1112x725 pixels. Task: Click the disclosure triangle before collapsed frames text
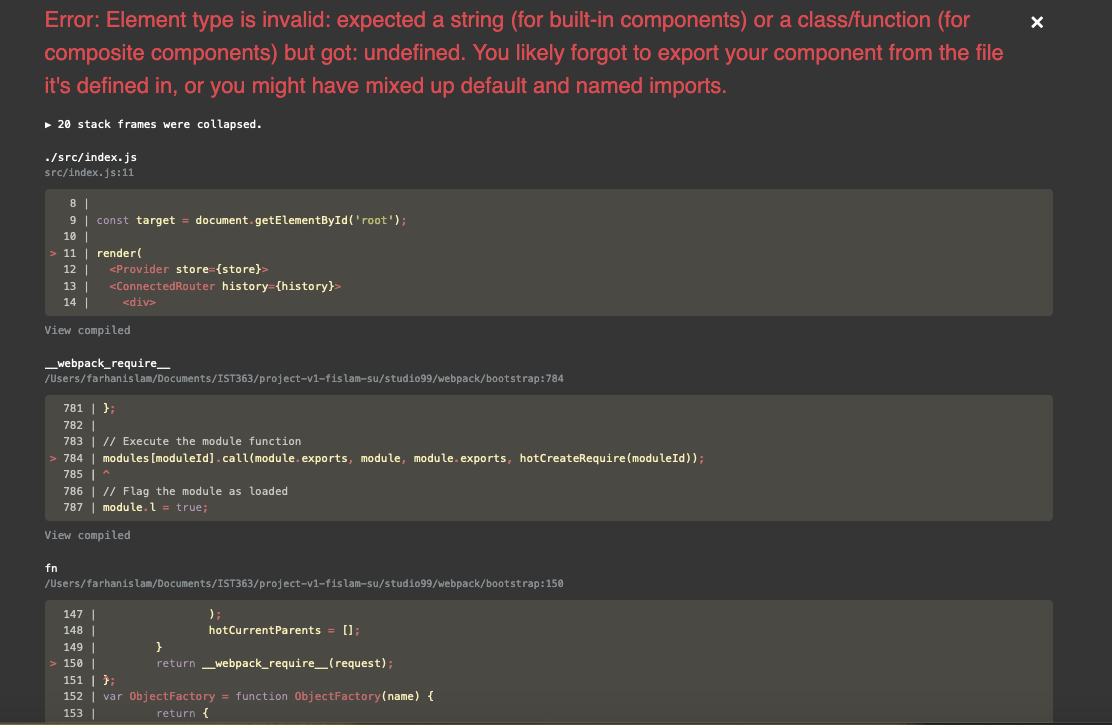pos(46,124)
